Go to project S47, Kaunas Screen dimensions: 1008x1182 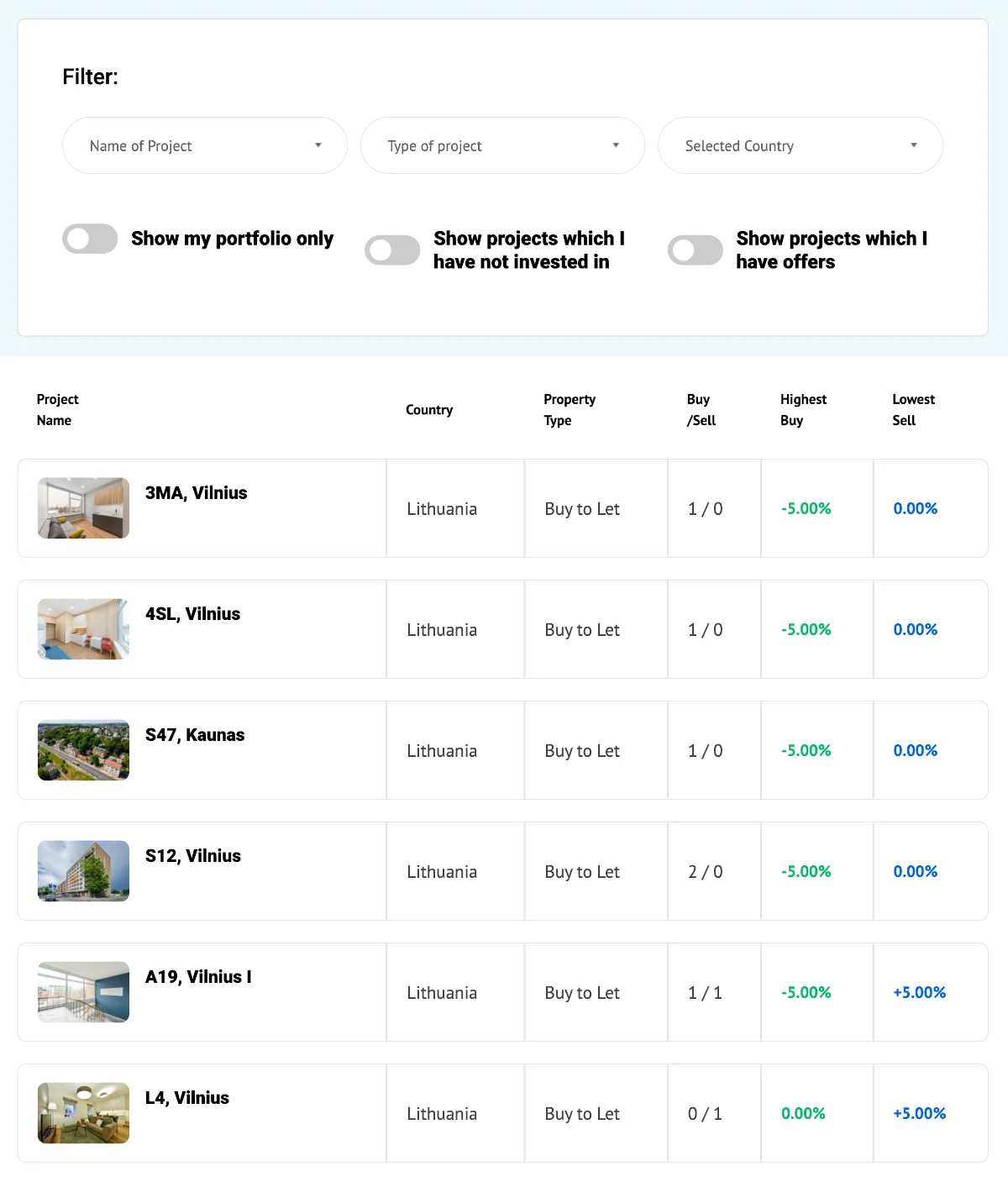[195, 735]
